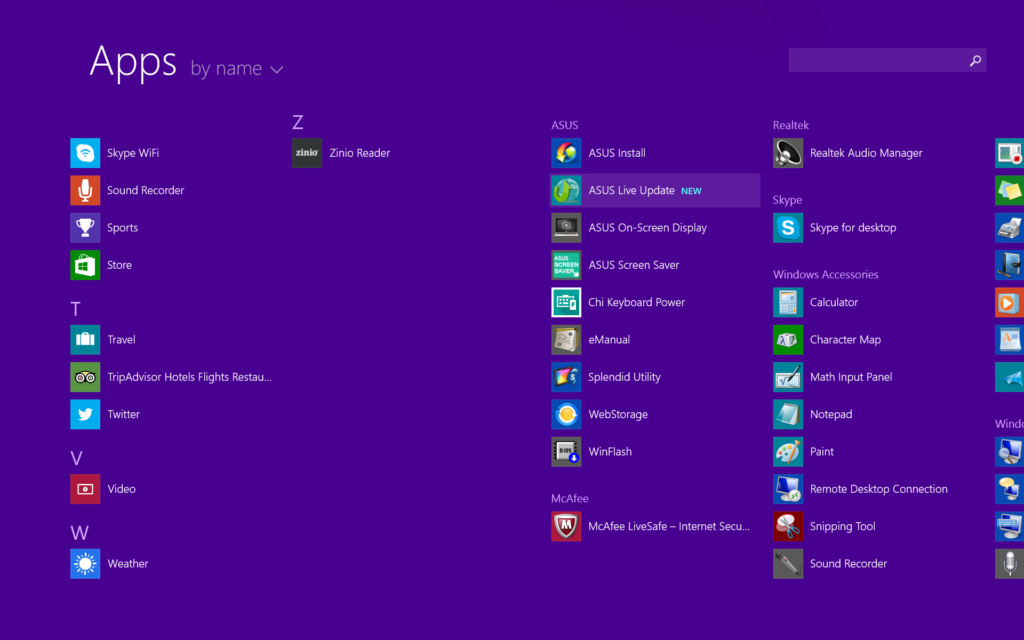Open the TripAdvisor owl icon

click(85, 377)
